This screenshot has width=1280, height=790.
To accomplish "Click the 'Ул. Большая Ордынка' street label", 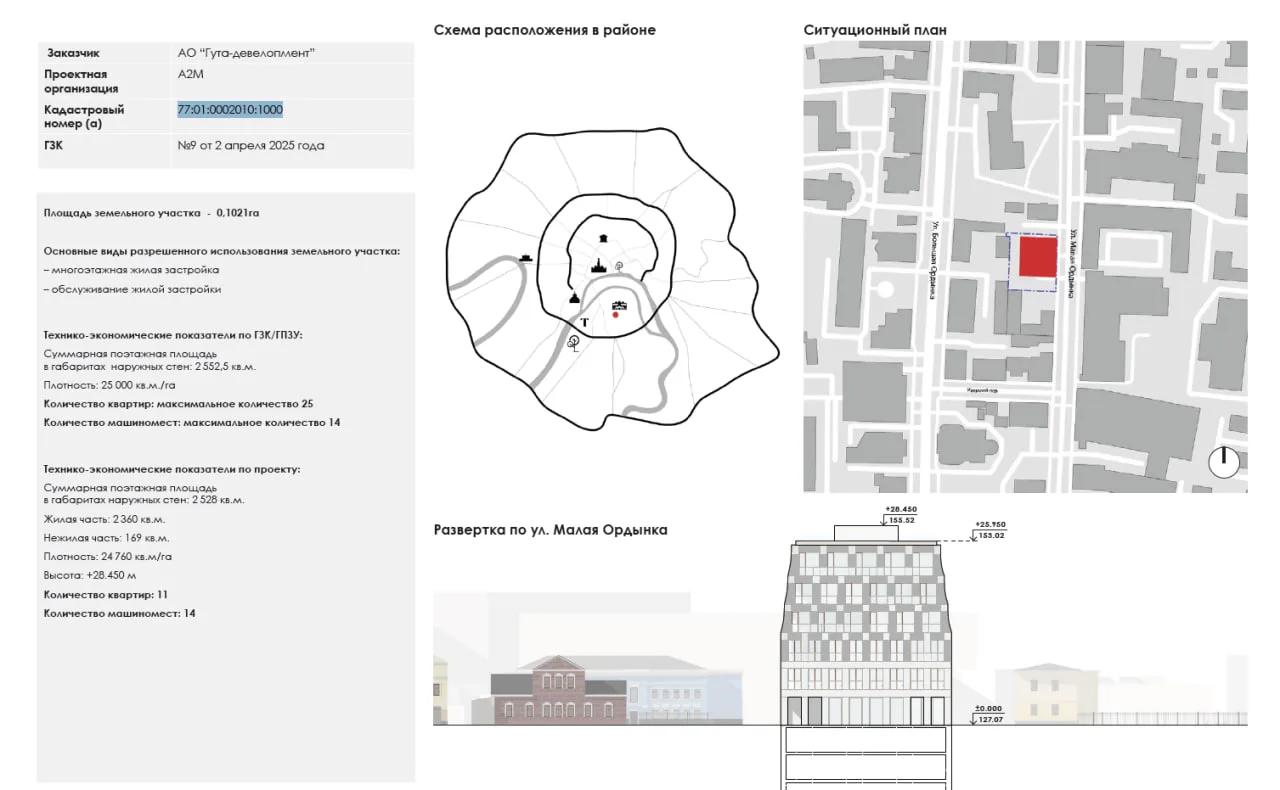I will click(932, 260).
